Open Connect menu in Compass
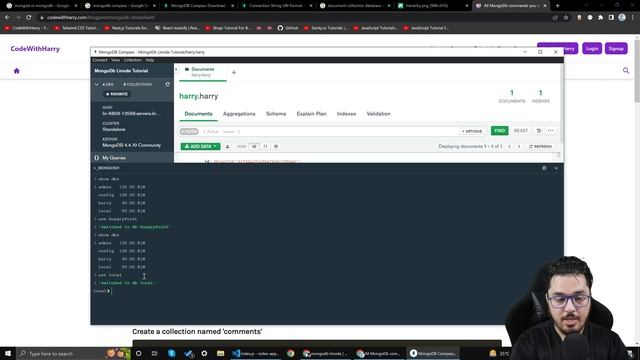640x360 pixels. click(x=100, y=60)
